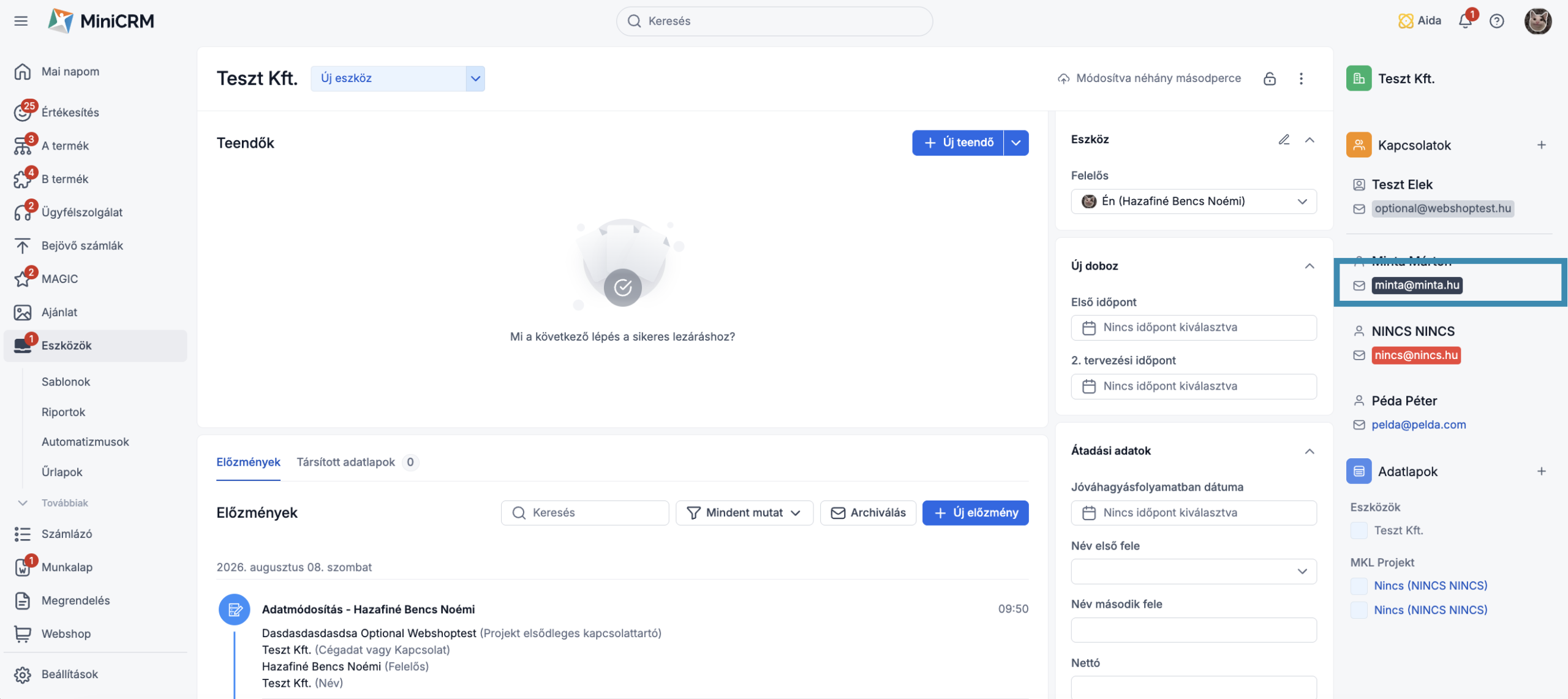Collapse the Új doboz section
Screen dimensions: 1568x699
[x=1309, y=266]
